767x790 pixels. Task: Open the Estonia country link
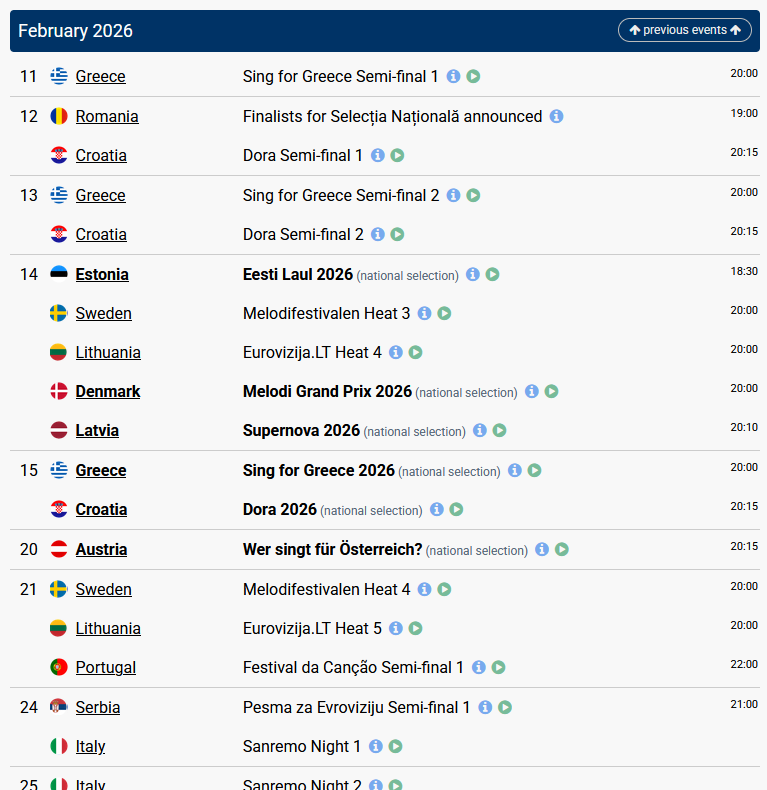tap(102, 274)
